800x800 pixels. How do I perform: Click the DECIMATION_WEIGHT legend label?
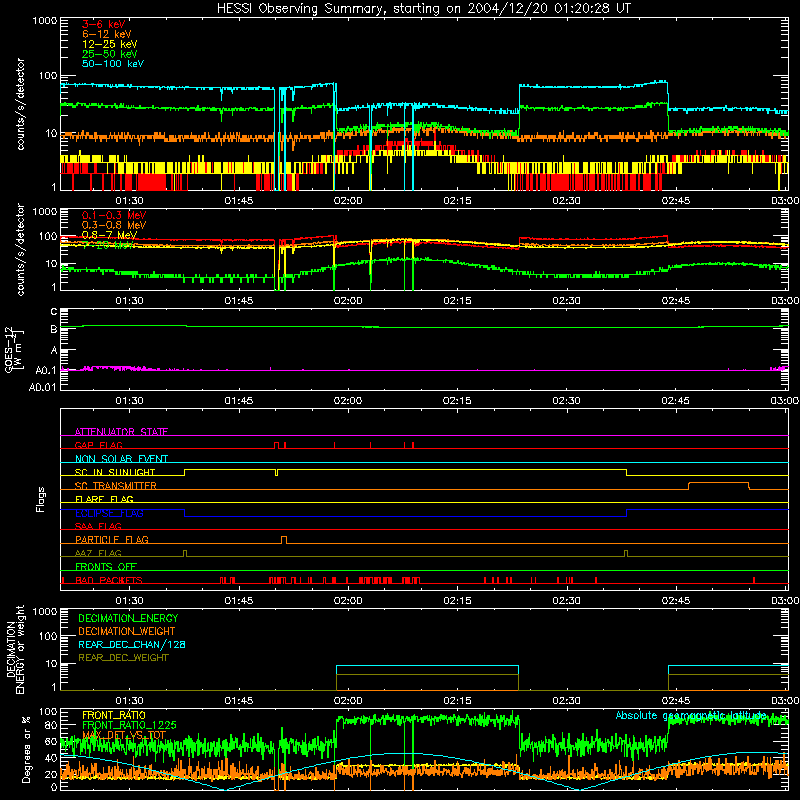(x=127, y=631)
